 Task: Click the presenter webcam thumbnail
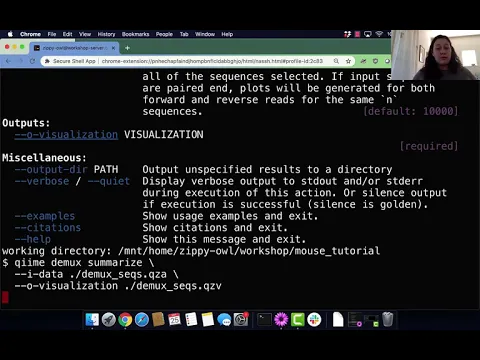(x=435, y=55)
